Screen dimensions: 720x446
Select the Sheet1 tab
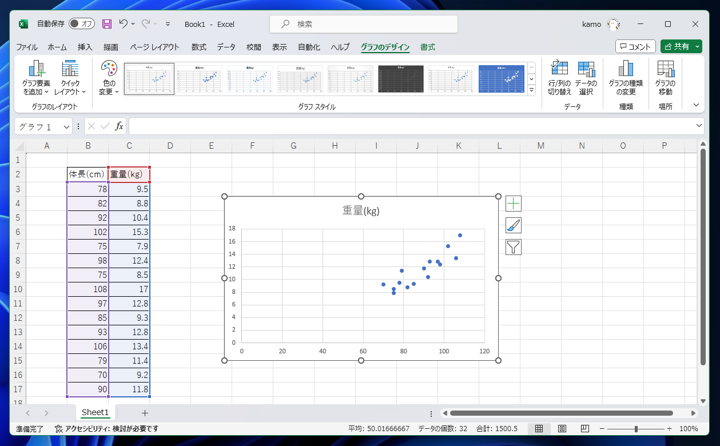pos(95,412)
